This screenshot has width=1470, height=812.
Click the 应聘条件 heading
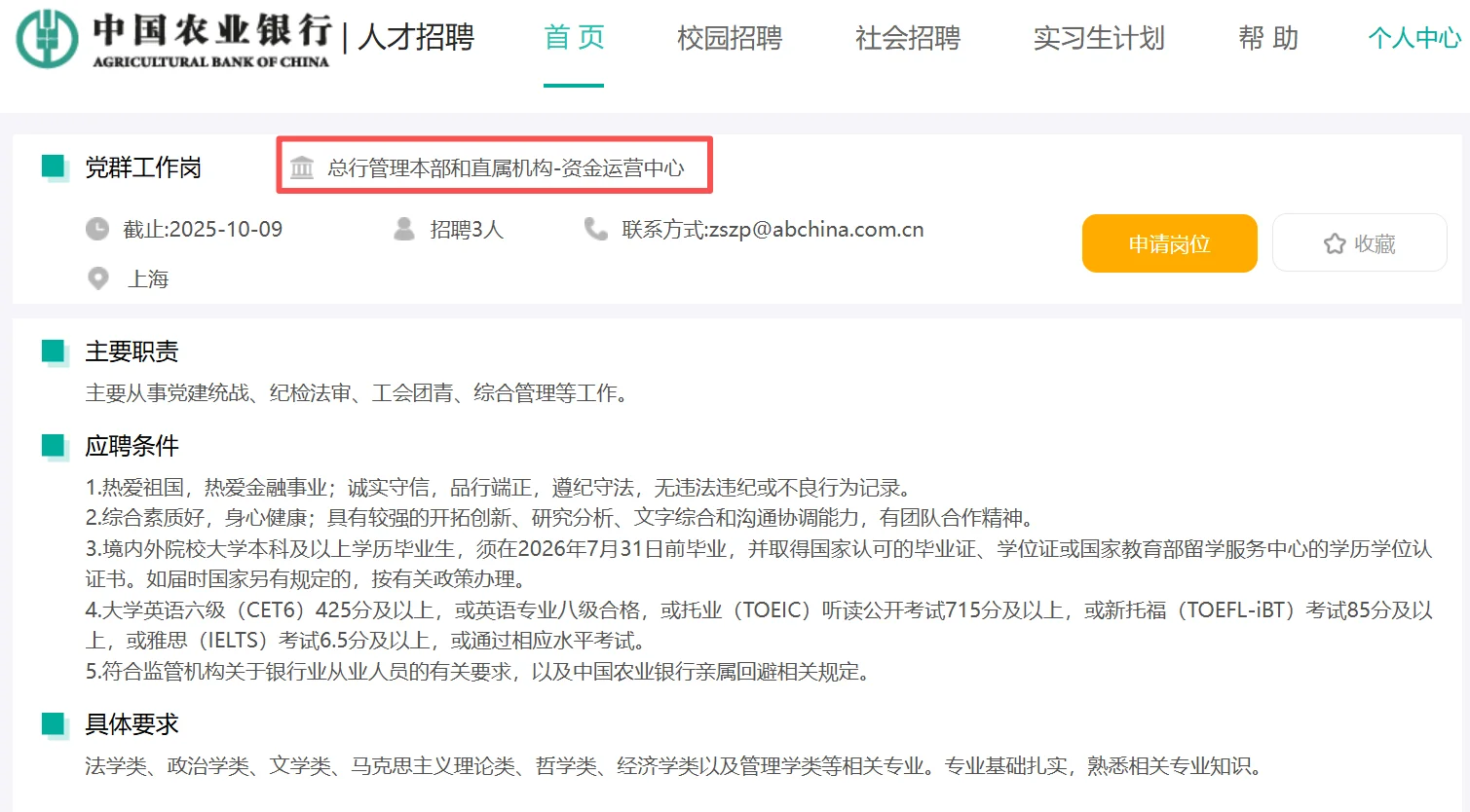click(132, 446)
